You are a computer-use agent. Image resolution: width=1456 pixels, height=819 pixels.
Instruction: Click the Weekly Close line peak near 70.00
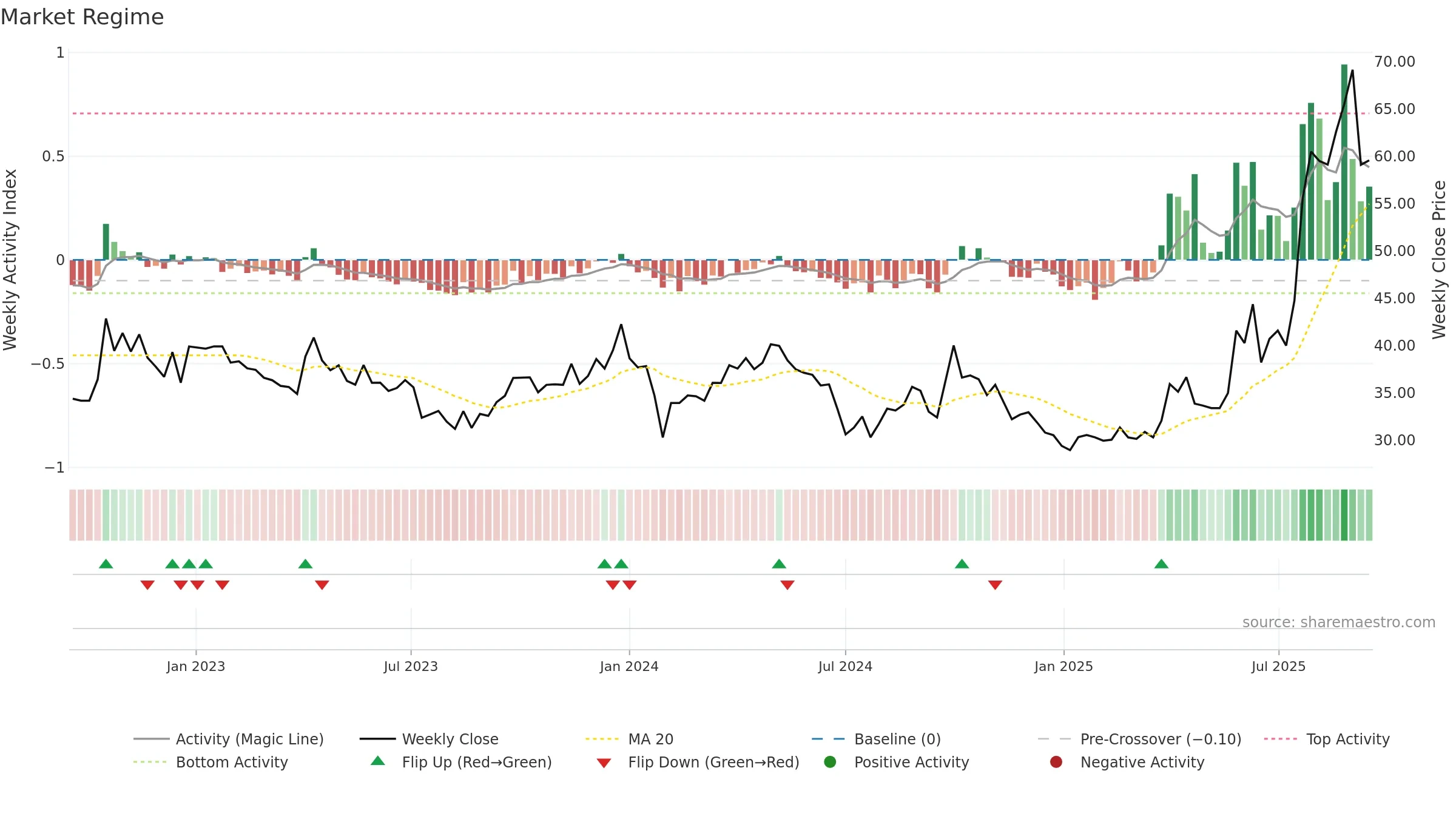tap(1352, 71)
